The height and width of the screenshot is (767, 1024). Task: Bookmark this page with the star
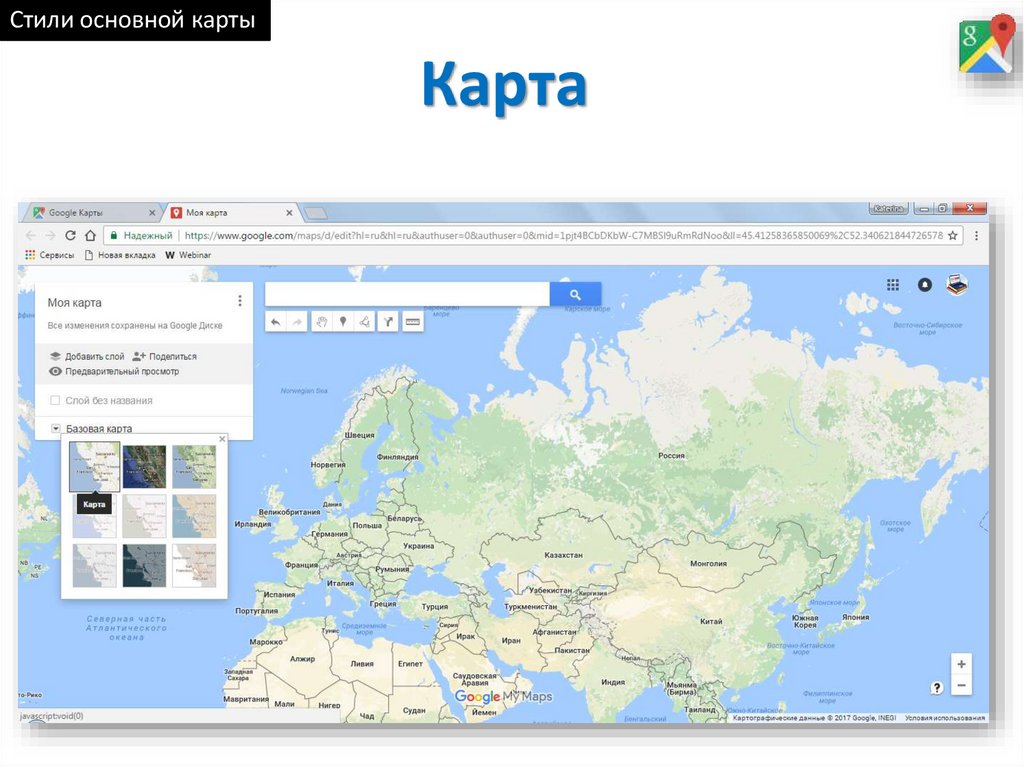pyautogui.click(x=953, y=236)
